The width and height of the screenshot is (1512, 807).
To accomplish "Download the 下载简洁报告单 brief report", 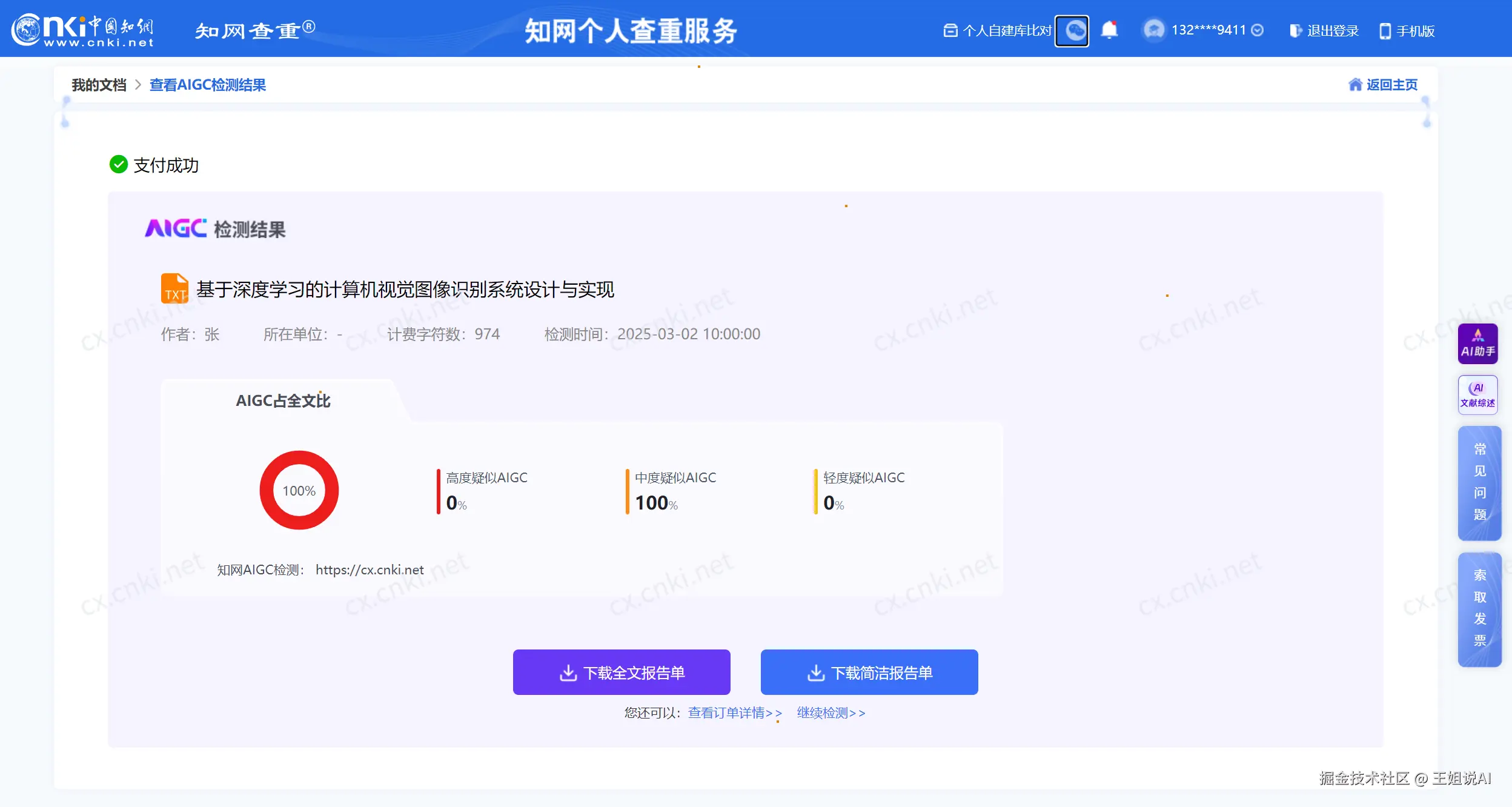I will point(869,672).
